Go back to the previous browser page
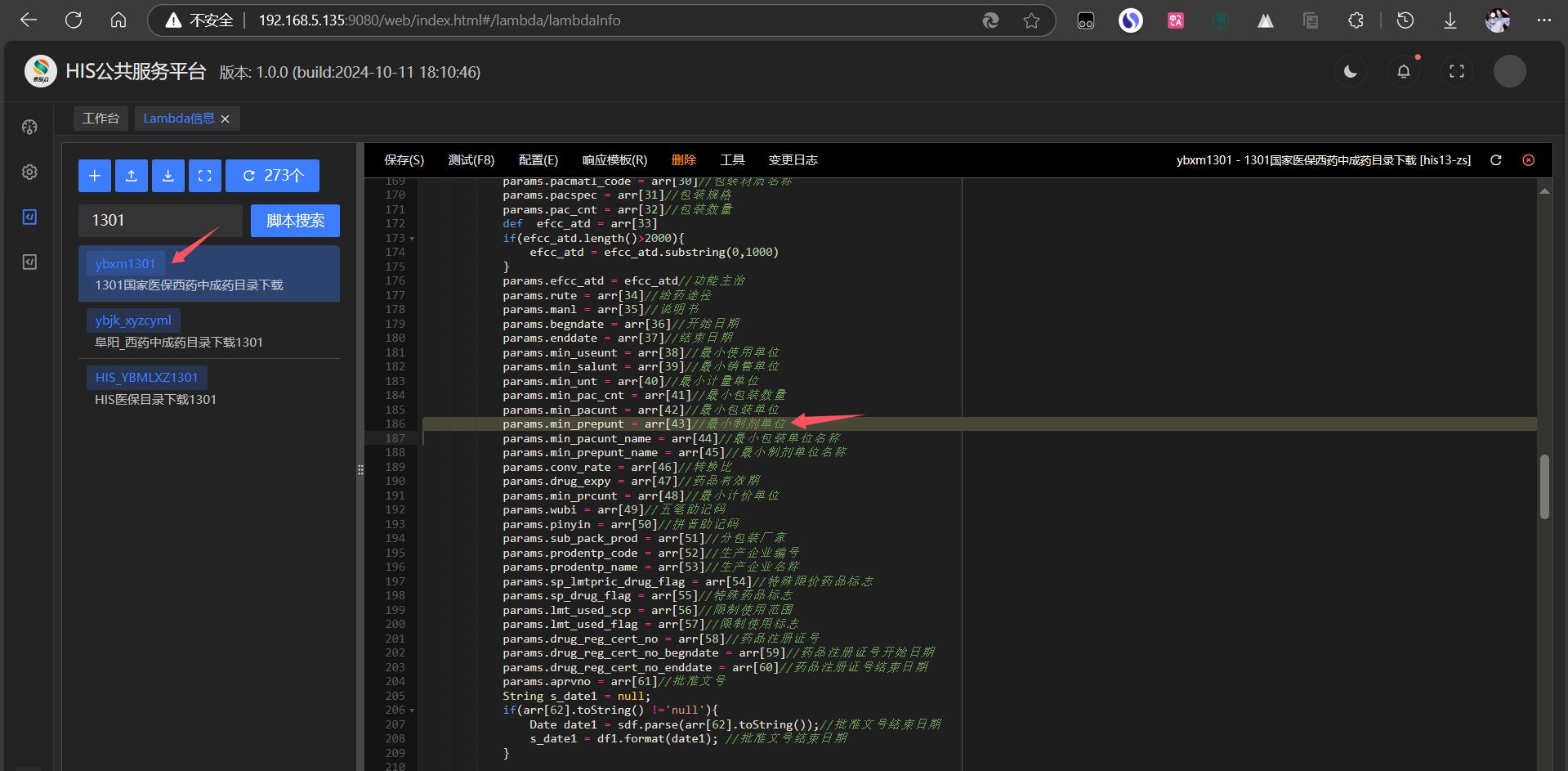Screen dimensions: 1568x771 click(x=29, y=20)
